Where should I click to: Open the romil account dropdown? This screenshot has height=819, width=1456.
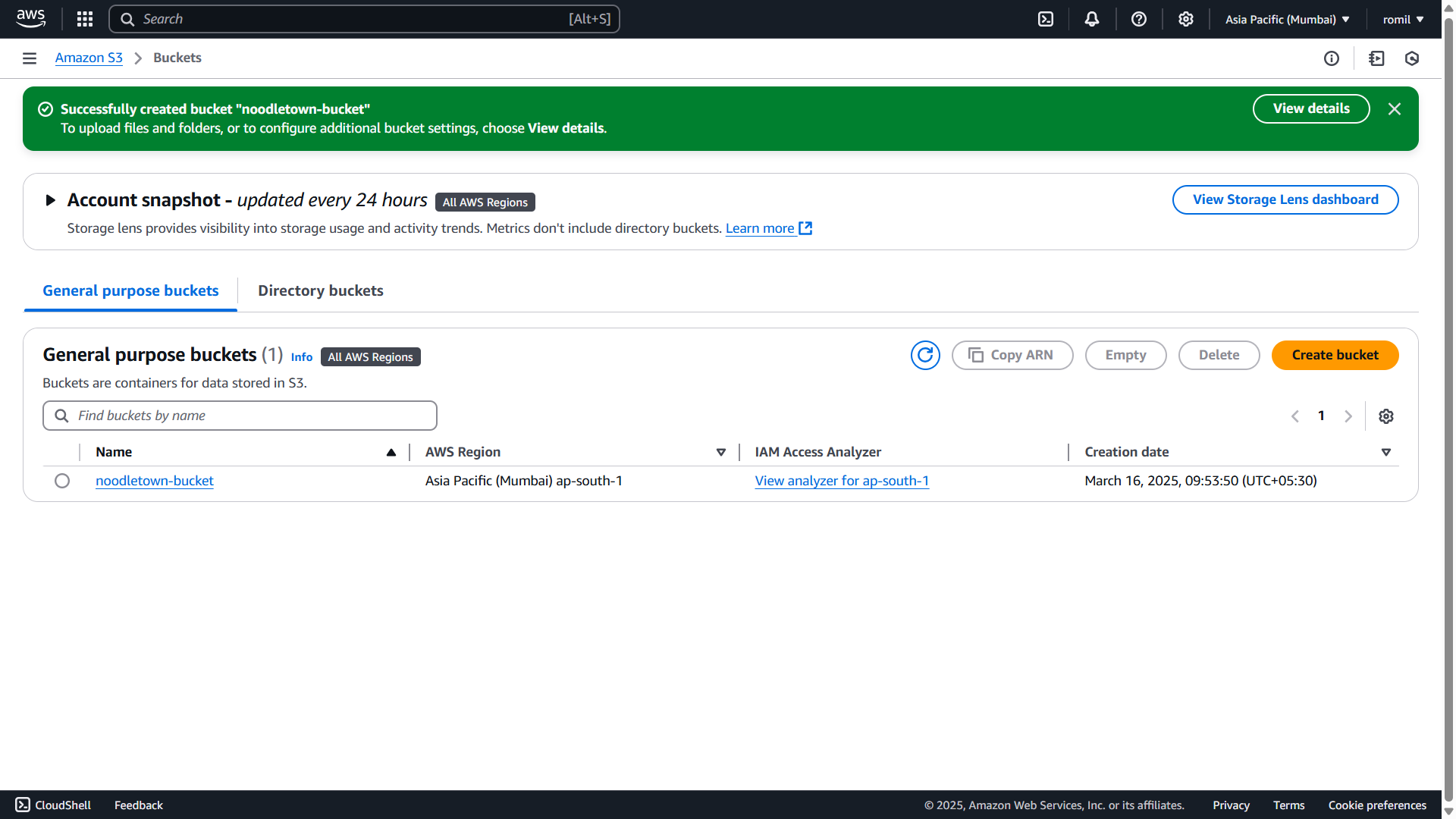point(1403,19)
